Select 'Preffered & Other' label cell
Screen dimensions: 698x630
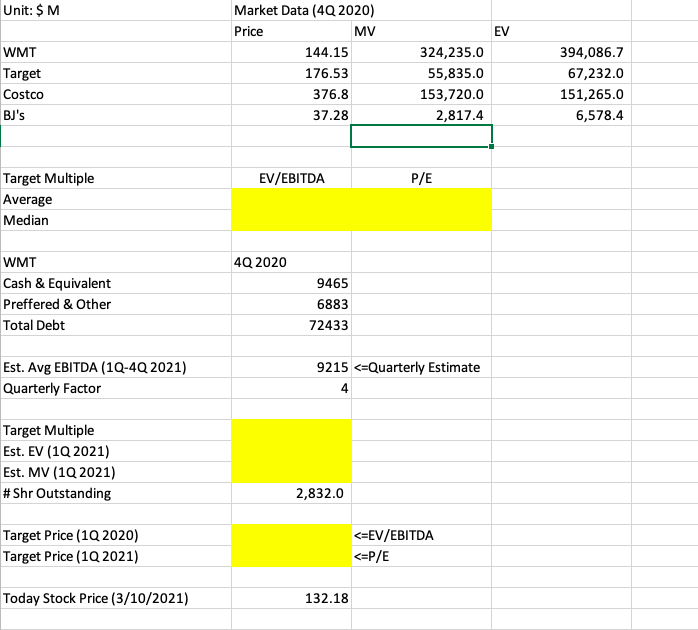[116, 304]
